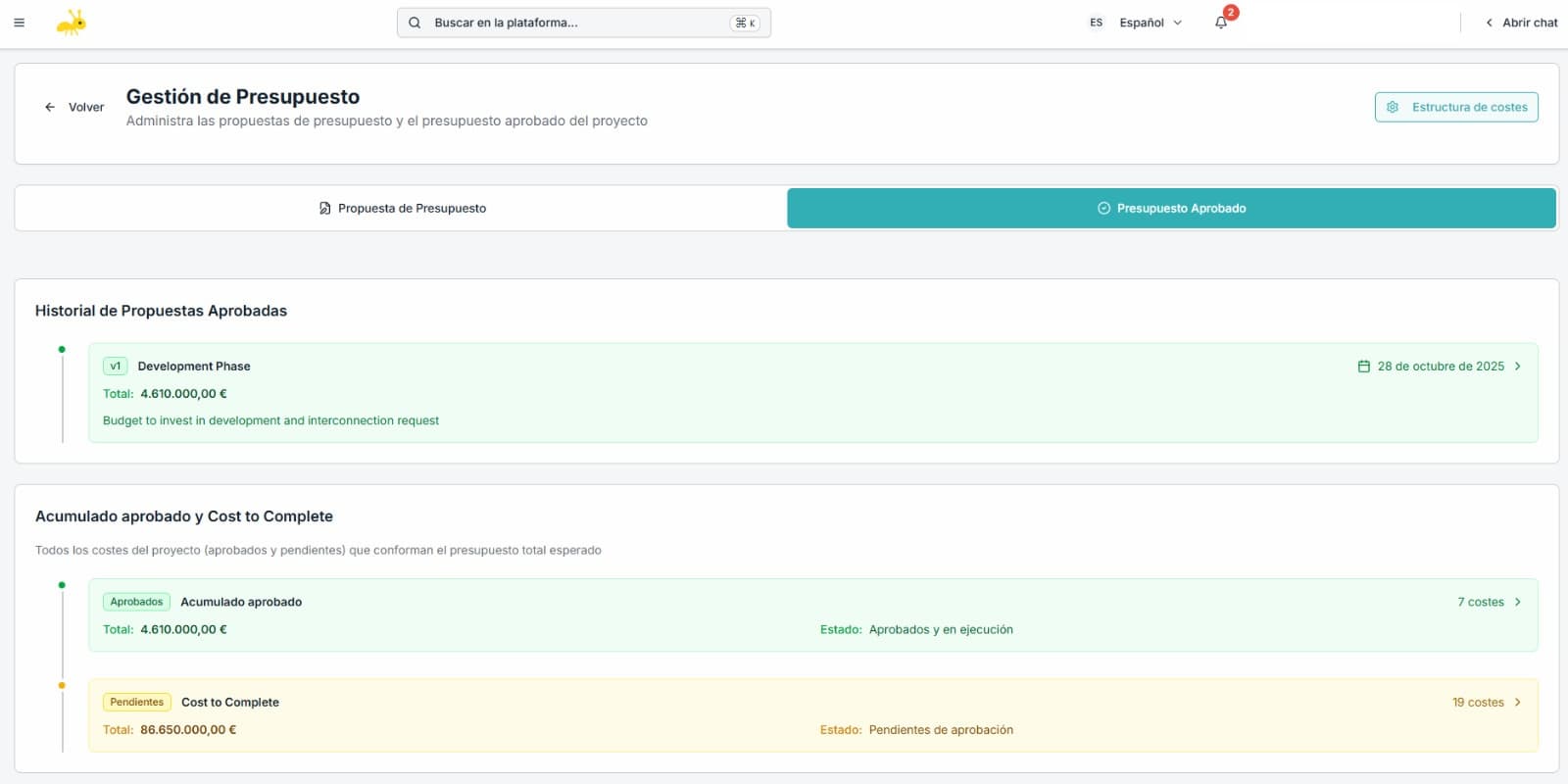Click the yellow ant logo
Image resolution: width=1568 pixels, height=784 pixels.
pyautogui.click(x=71, y=23)
